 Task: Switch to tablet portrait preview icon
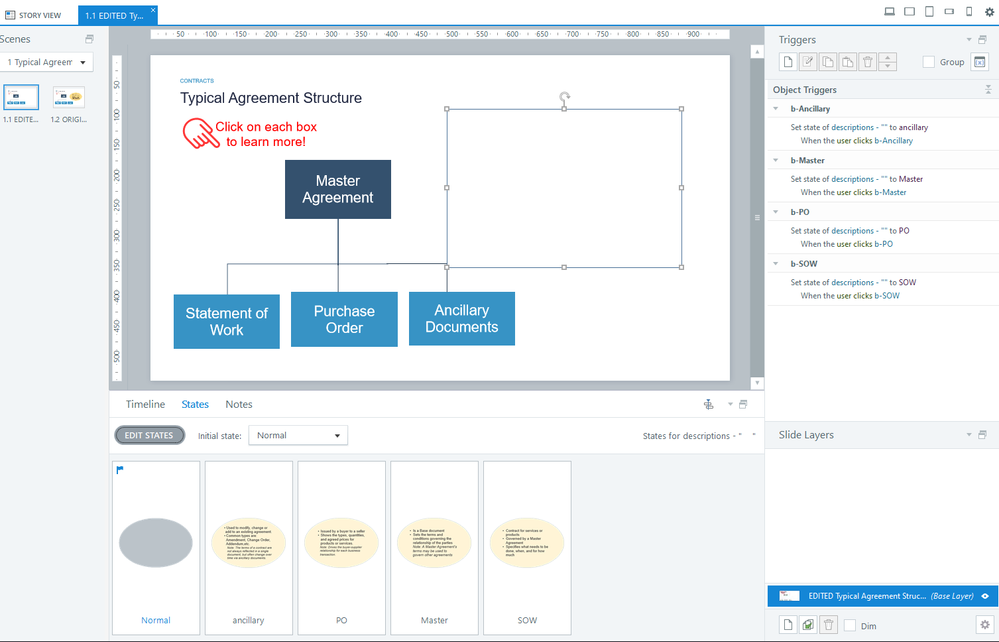click(930, 11)
